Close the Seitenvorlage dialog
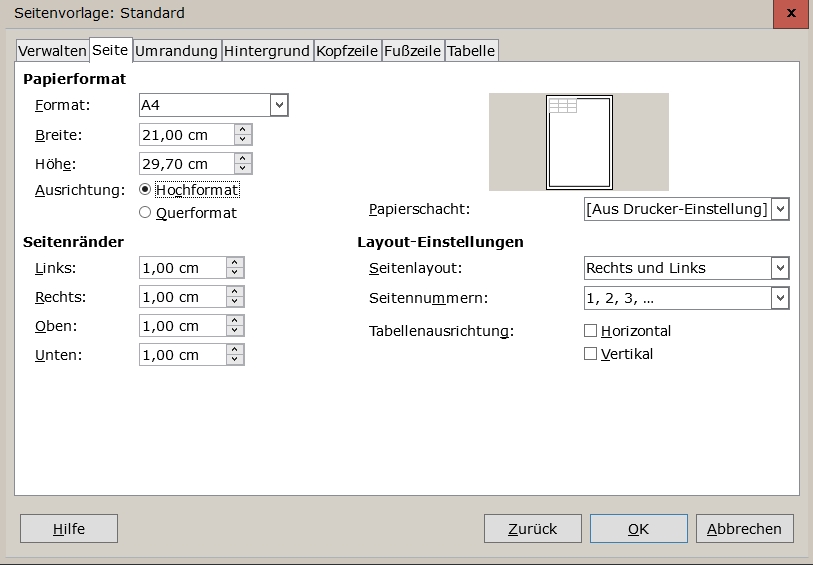This screenshot has height=565, width=813. pyautogui.click(x=791, y=13)
